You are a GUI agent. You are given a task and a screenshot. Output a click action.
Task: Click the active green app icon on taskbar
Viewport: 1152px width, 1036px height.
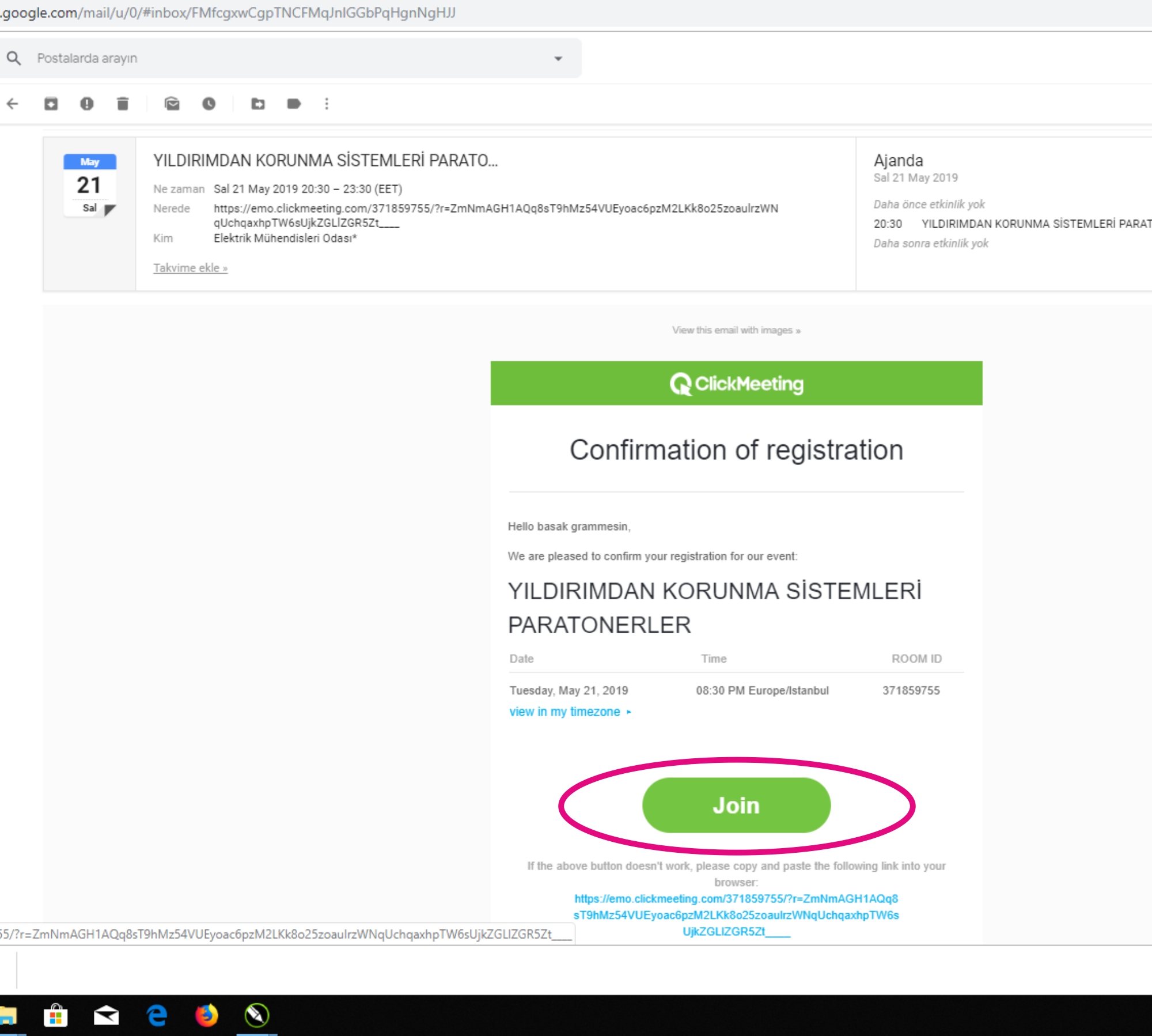click(x=257, y=1015)
